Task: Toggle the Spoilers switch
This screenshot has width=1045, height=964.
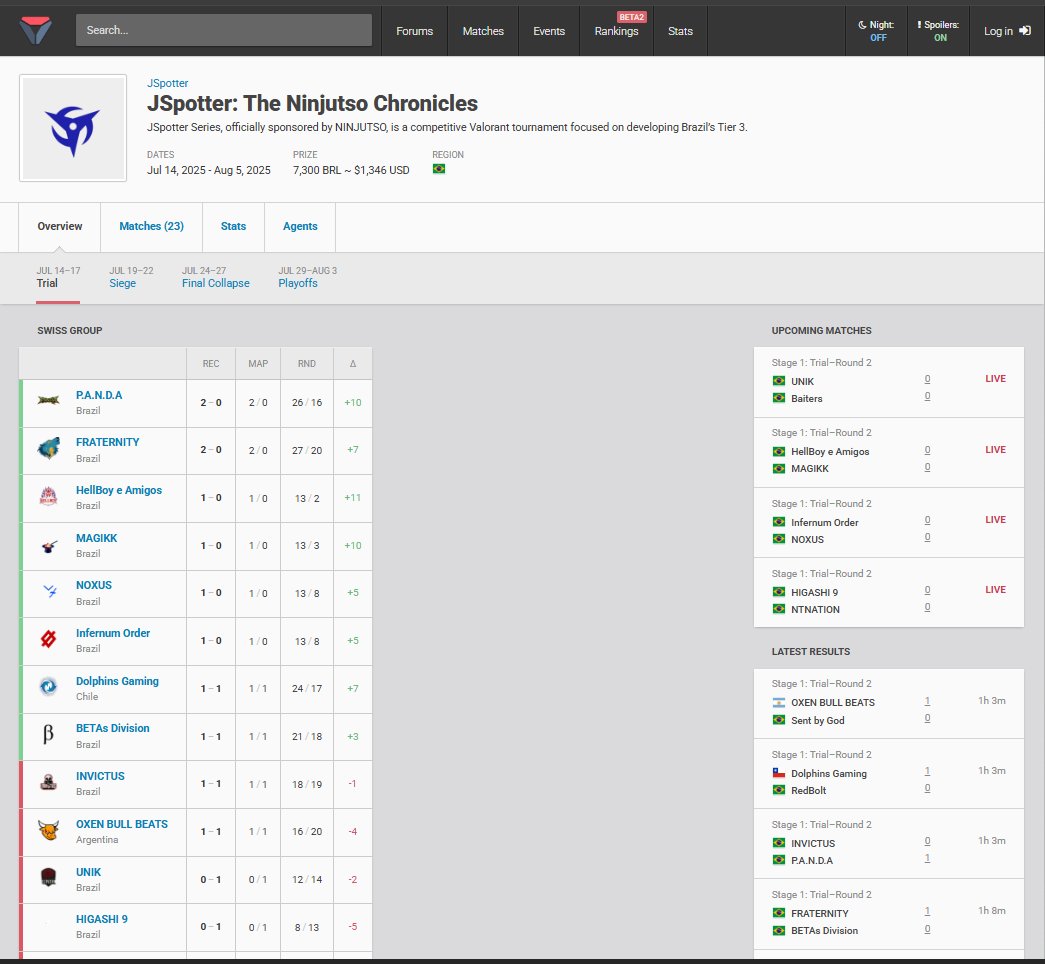Action: pyautogui.click(x=938, y=31)
